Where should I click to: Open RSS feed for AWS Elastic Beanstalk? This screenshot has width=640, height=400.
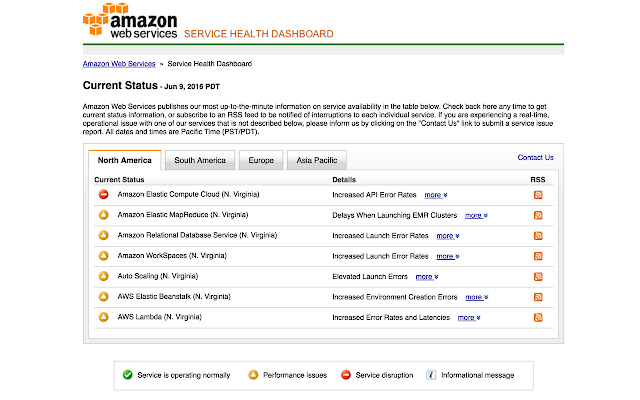538,297
